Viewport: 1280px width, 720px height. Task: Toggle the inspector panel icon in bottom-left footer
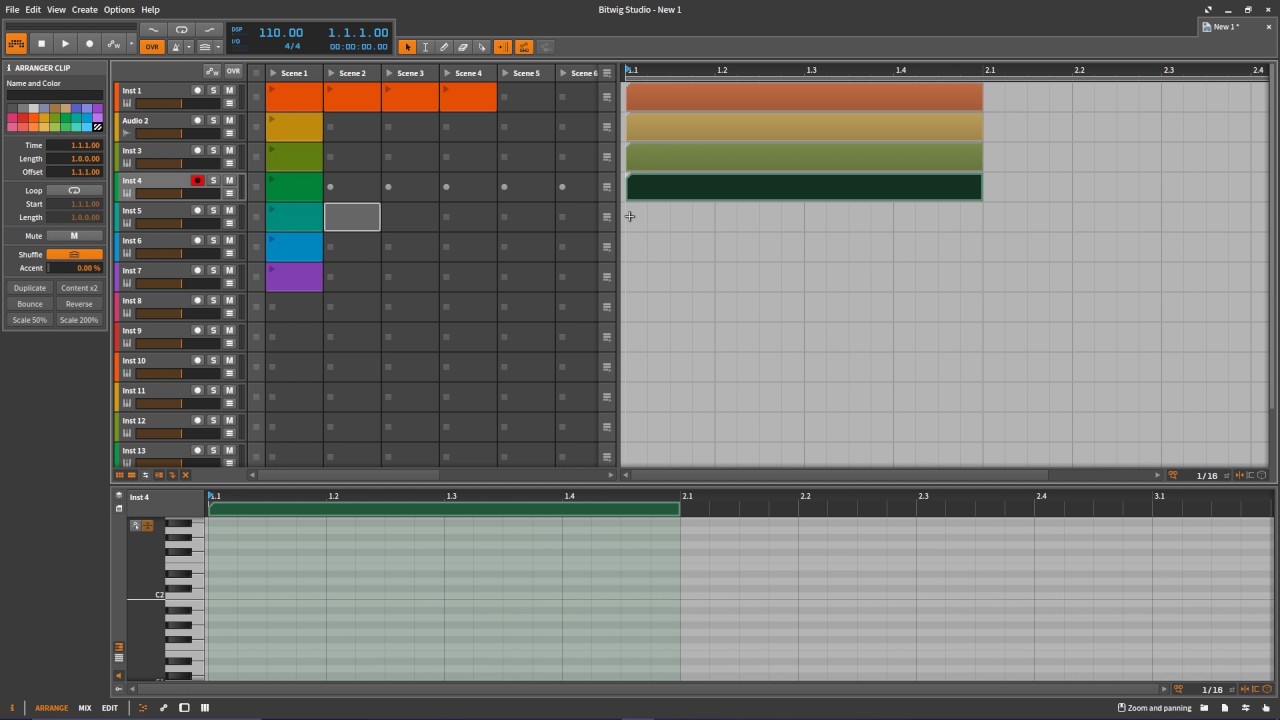tap(12, 708)
